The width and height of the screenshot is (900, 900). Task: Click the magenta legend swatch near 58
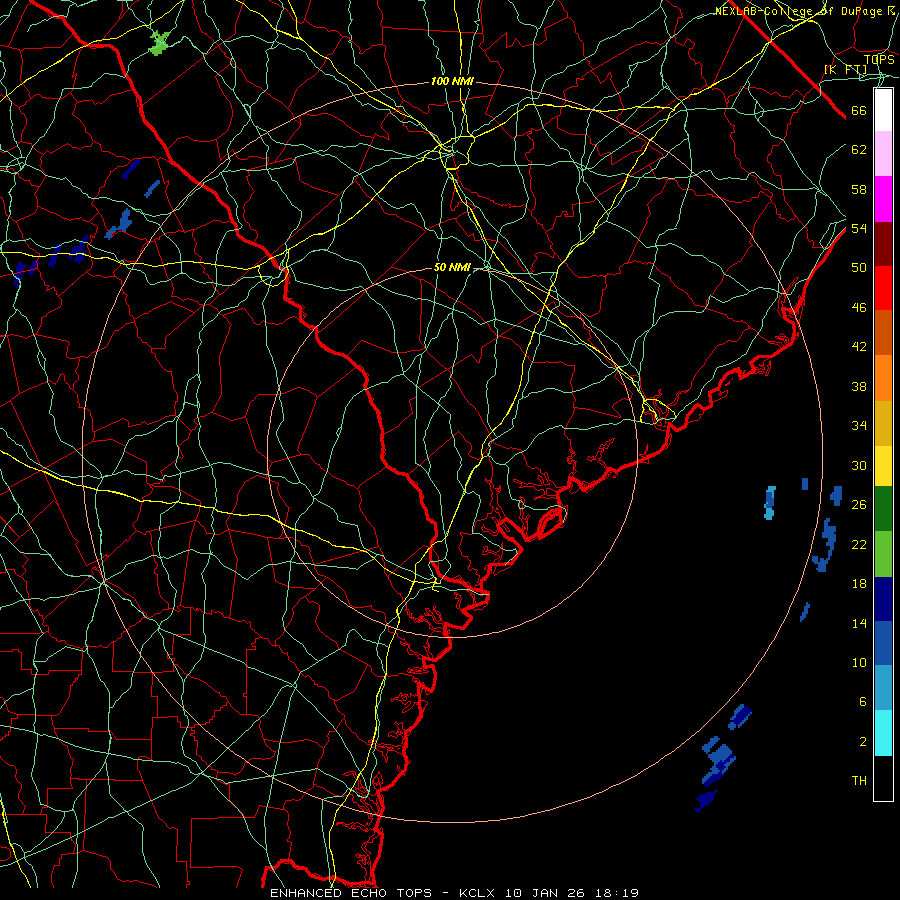click(883, 199)
